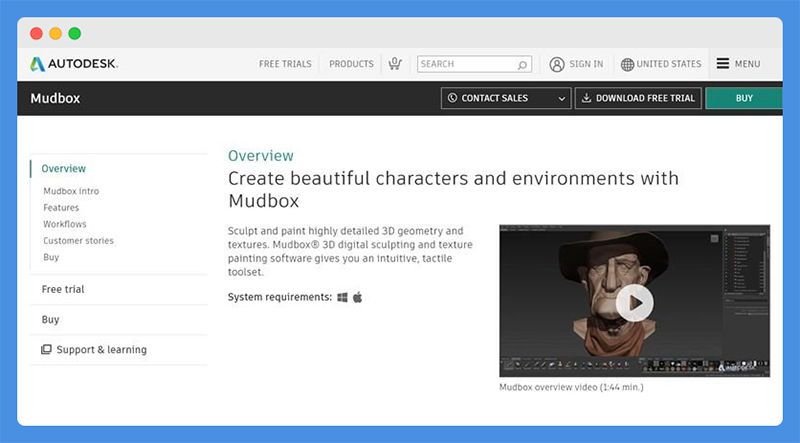Play the Mudbox overview video
Image resolution: width=800 pixels, height=443 pixels.
click(x=634, y=303)
